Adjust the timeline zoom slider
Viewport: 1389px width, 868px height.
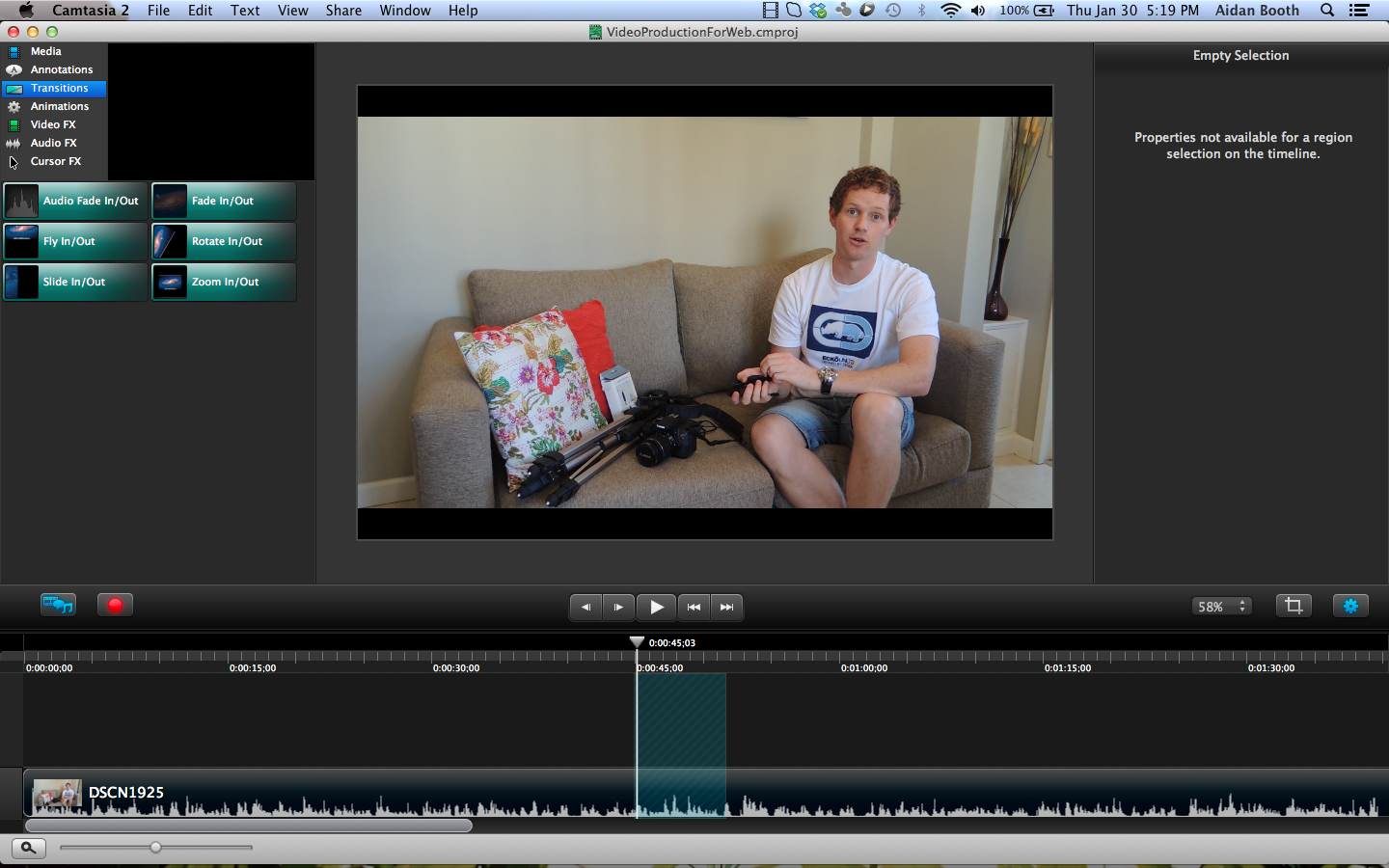(155, 848)
